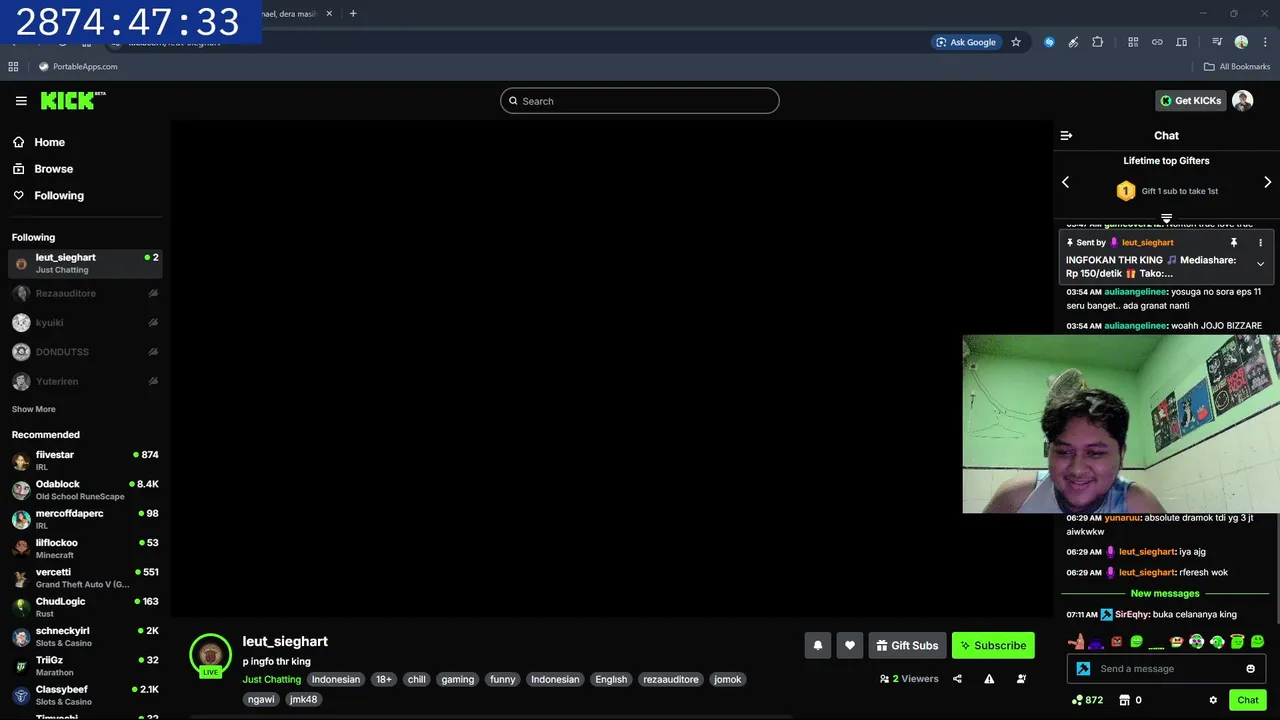Open recommended channel mercoffdaperc
Image resolution: width=1280 pixels, height=720 pixels.
coord(85,519)
